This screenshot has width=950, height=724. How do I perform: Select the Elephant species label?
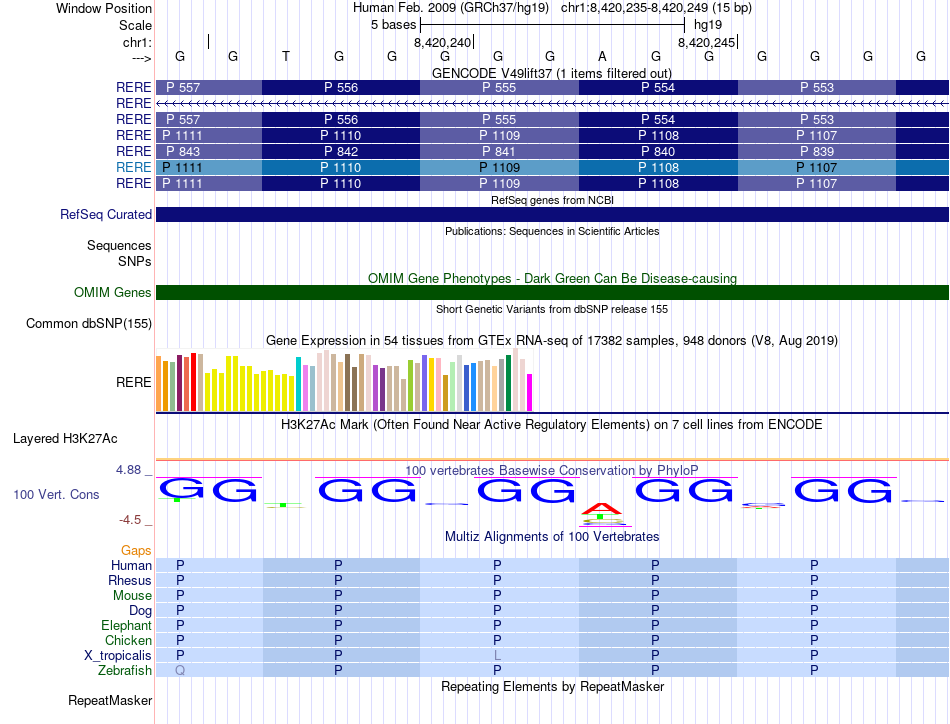126,625
